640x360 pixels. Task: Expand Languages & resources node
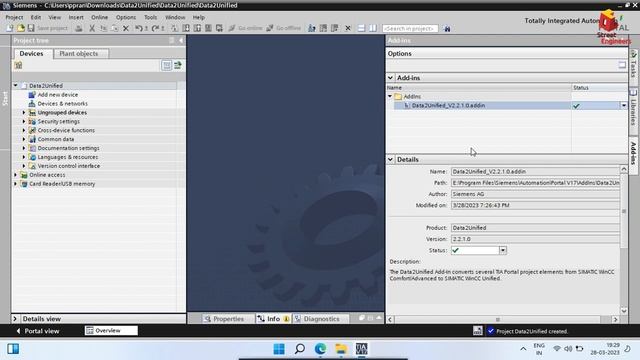click(x=24, y=157)
